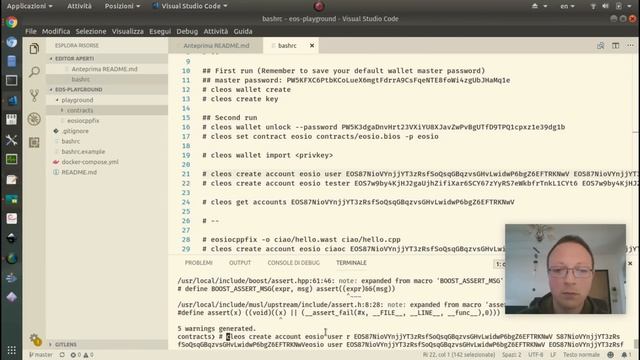This screenshot has width=640, height=360.
Task: Open the Explorer view in activity bar
Action: (34, 49)
